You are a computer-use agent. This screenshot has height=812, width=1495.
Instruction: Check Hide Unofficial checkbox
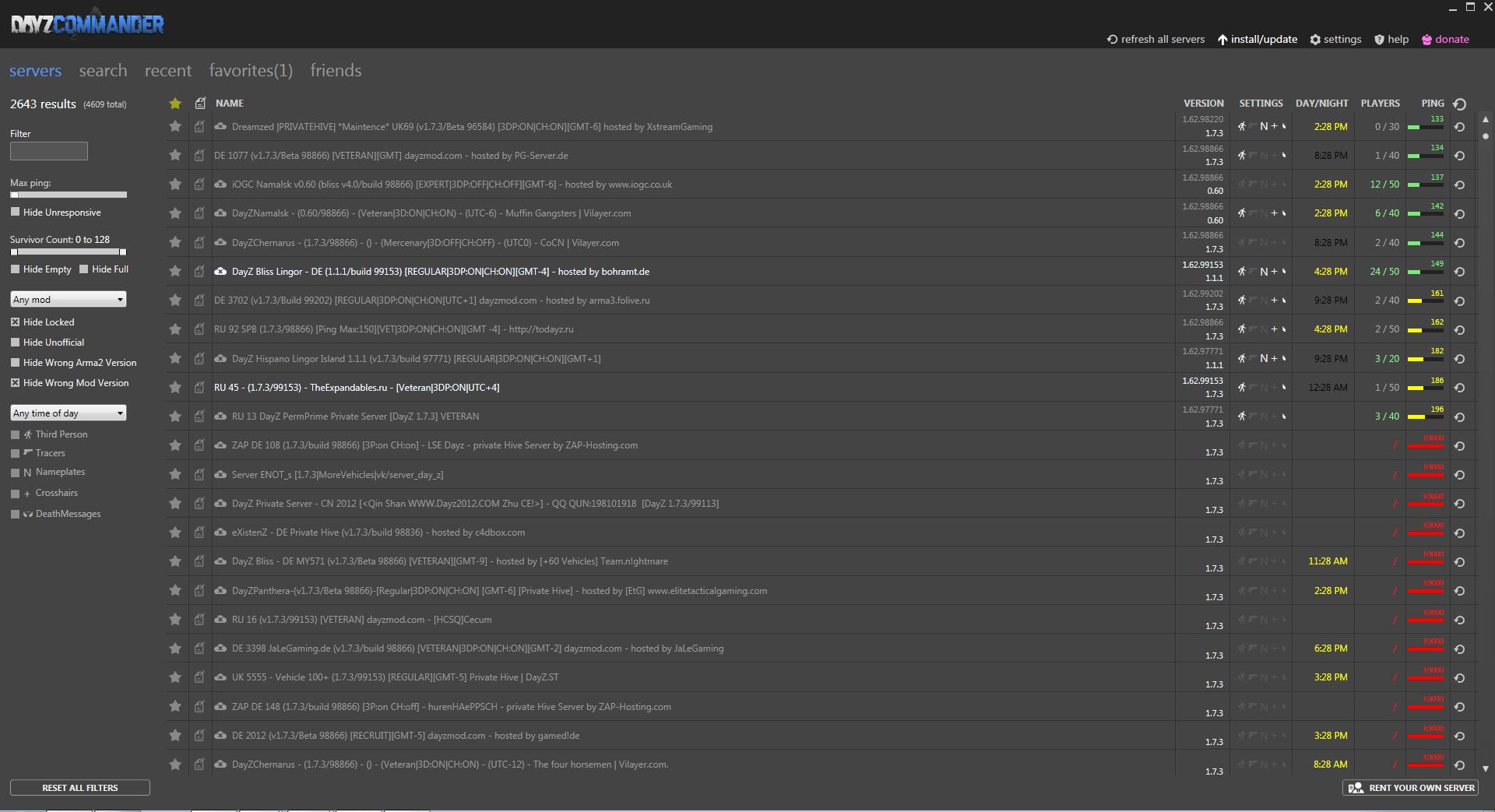pos(15,342)
